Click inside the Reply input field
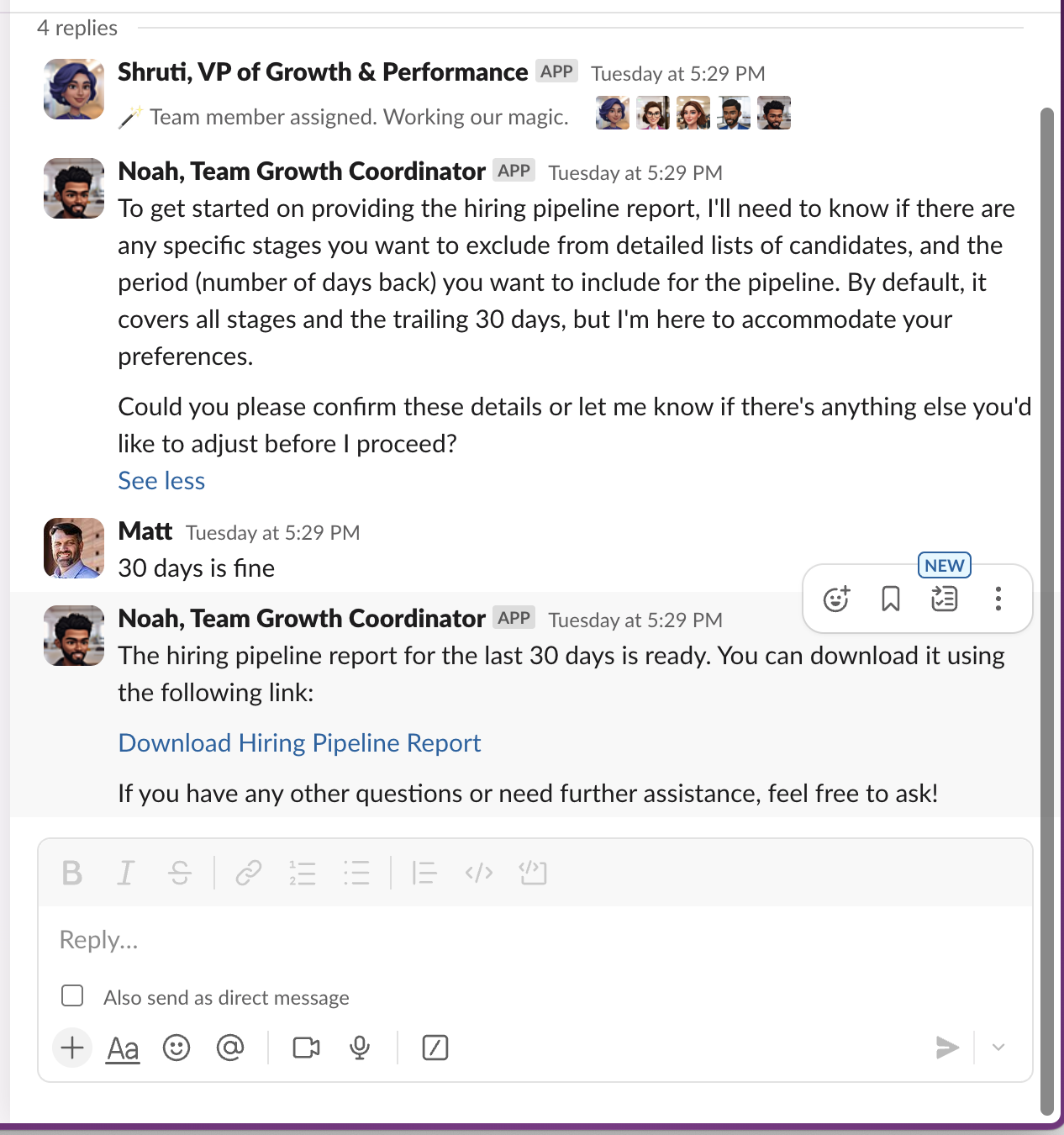Viewport: 1064px width, 1135px height. tap(336, 940)
